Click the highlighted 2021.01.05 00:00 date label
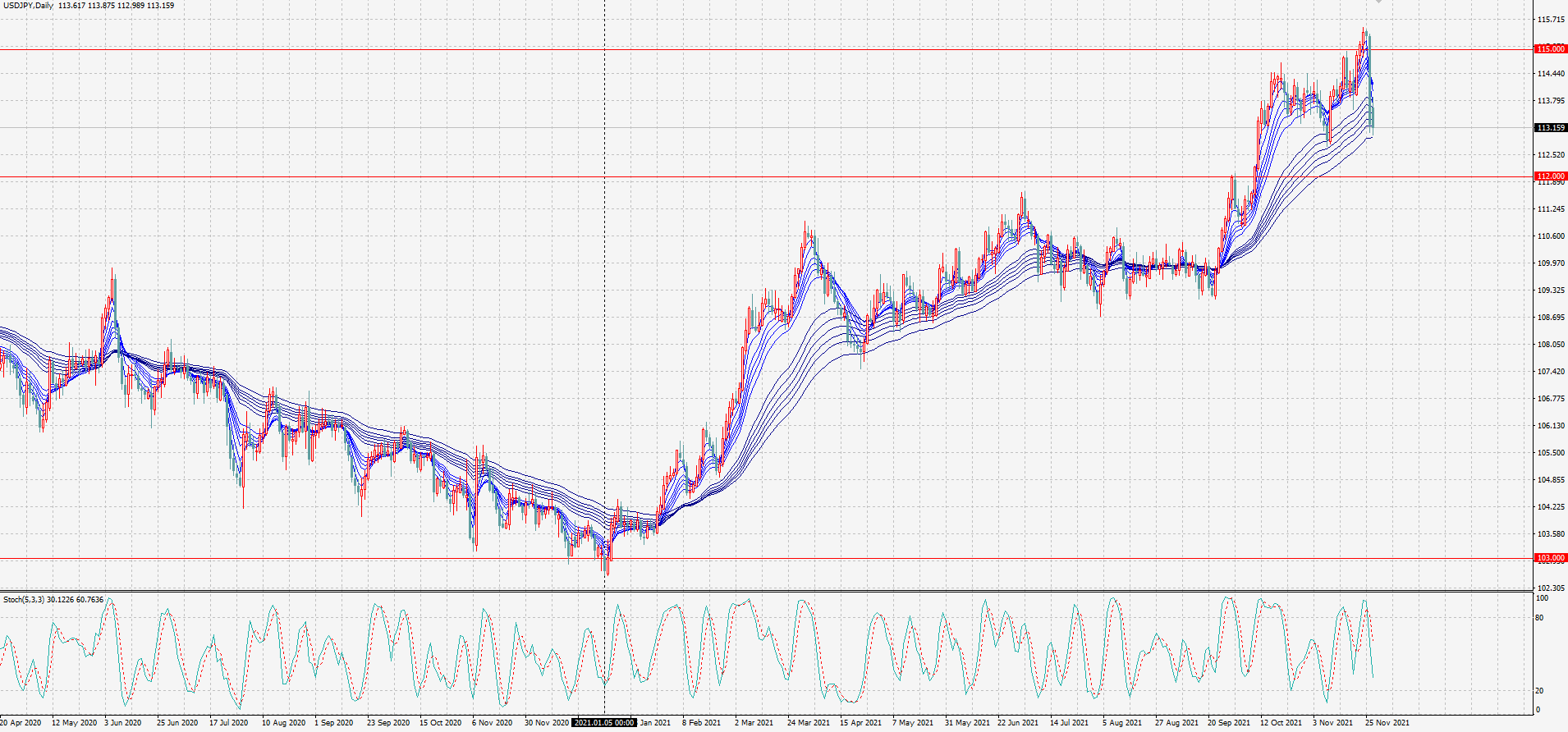The height and width of the screenshot is (732, 1568). 604,723
